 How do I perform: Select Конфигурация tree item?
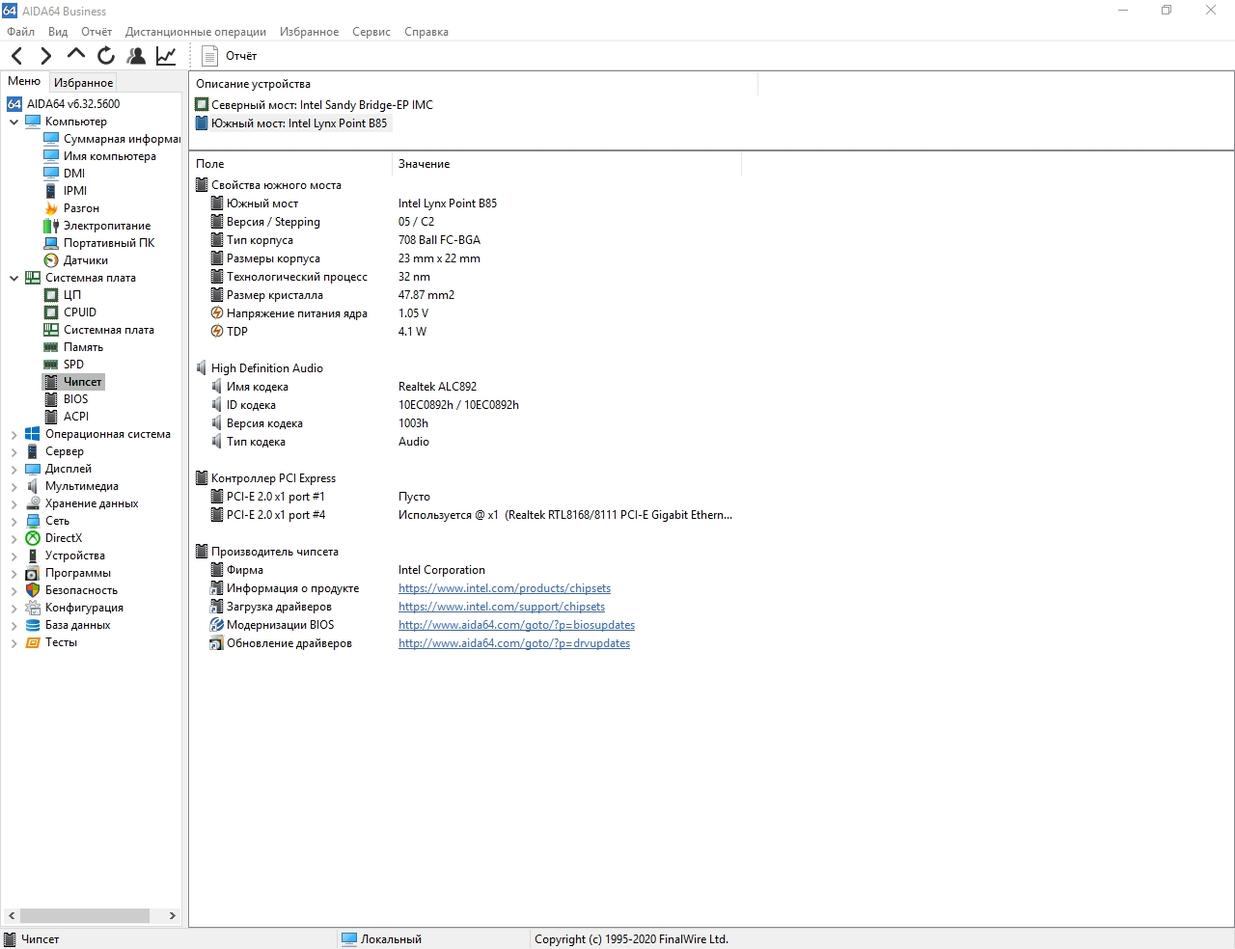pyautogui.click(x=84, y=608)
